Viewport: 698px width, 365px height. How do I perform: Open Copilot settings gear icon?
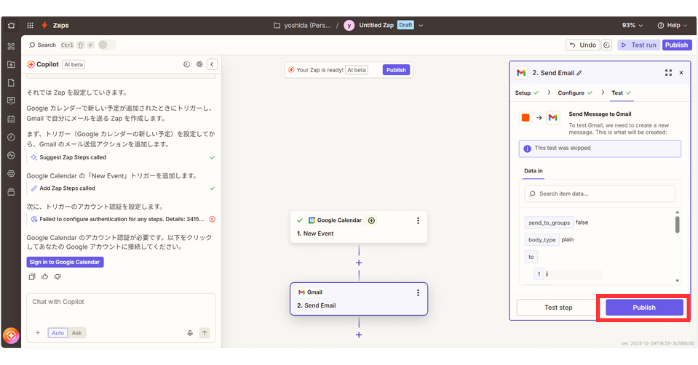[199, 65]
